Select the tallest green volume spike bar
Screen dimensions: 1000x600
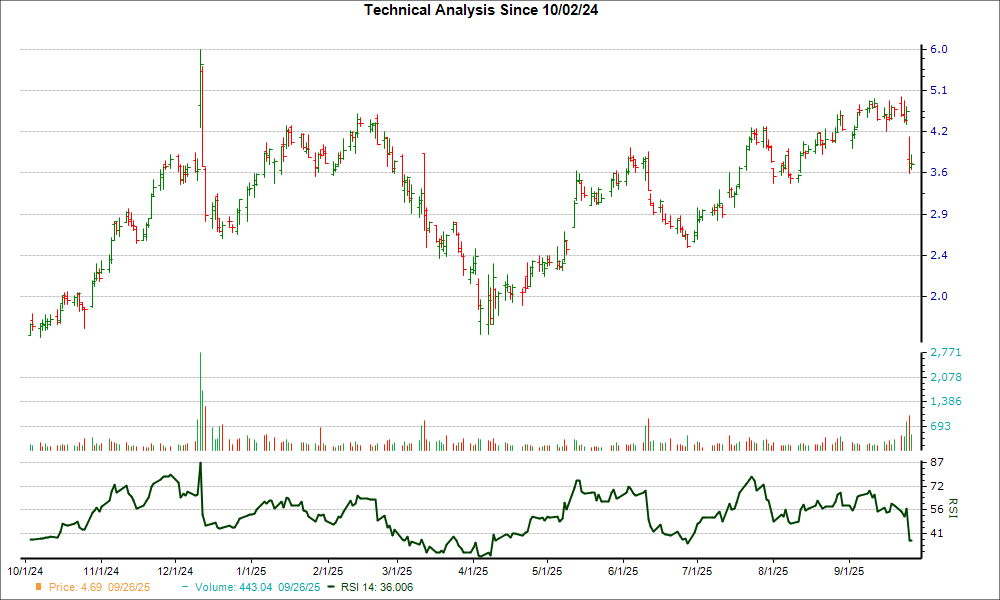coord(200,400)
